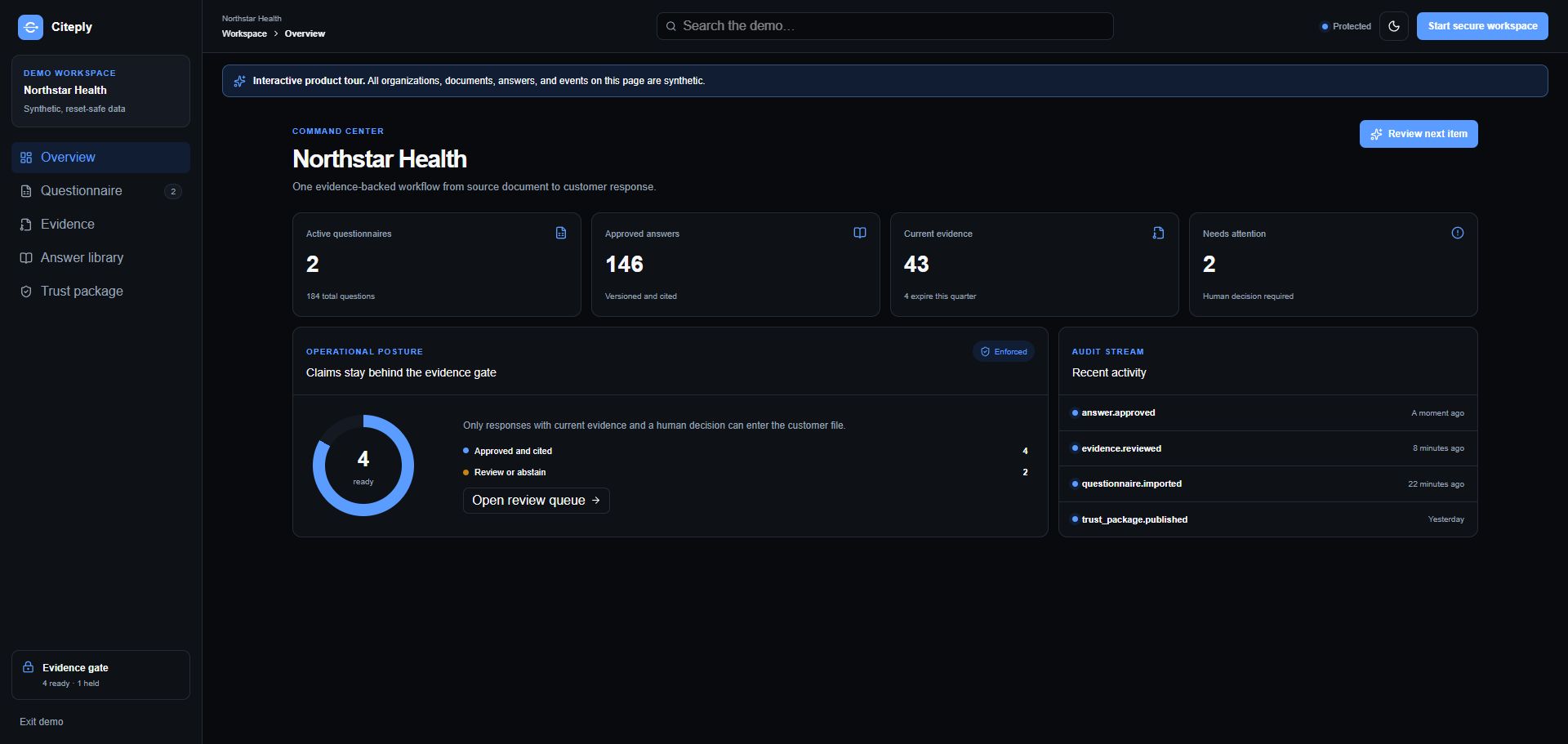Open the Overview page from sidebar
Image resolution: width=1568 pixels, height=744 pixels.
point(100,158)
